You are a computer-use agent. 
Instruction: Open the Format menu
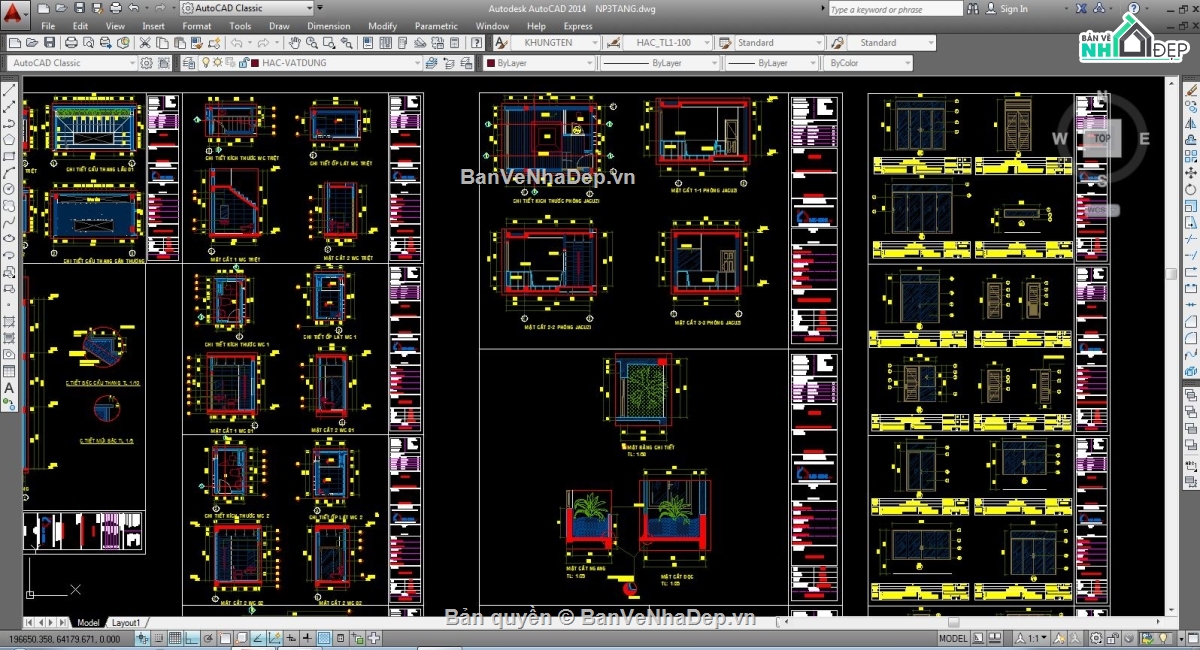[x=196, y=26]
